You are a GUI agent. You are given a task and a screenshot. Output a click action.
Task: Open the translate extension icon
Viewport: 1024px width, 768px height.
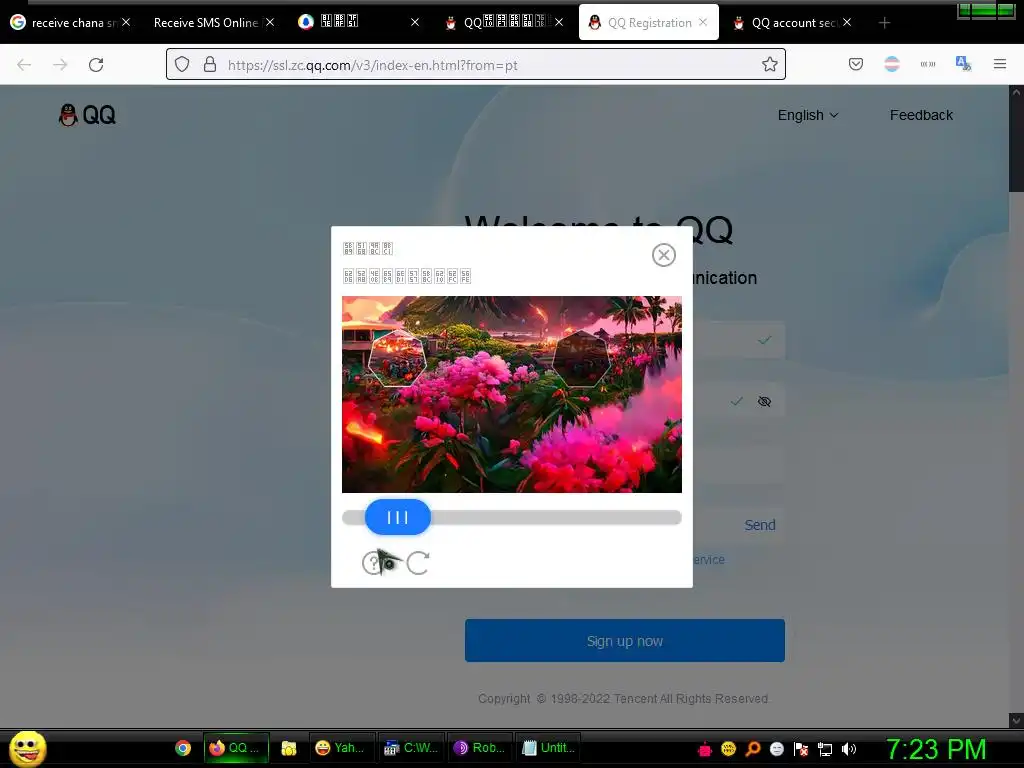[963, 64]
